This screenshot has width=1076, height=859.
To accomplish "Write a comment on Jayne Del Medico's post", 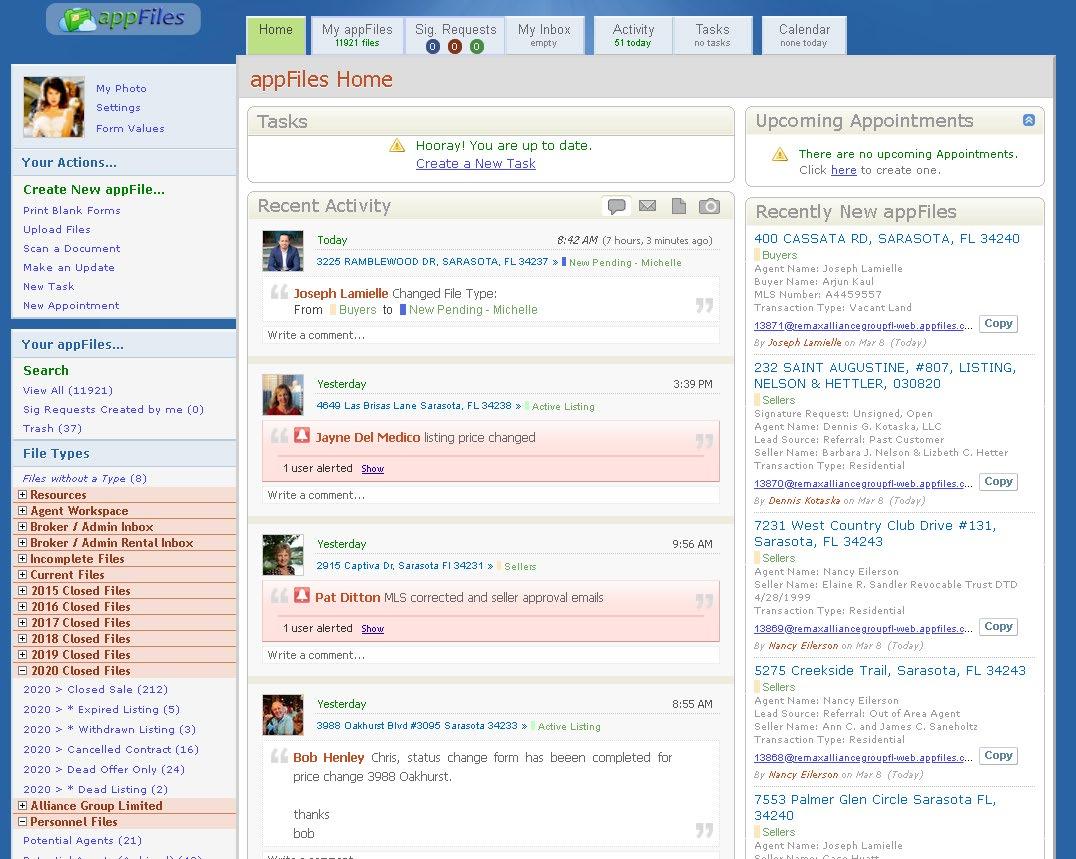I will [491, 495].
